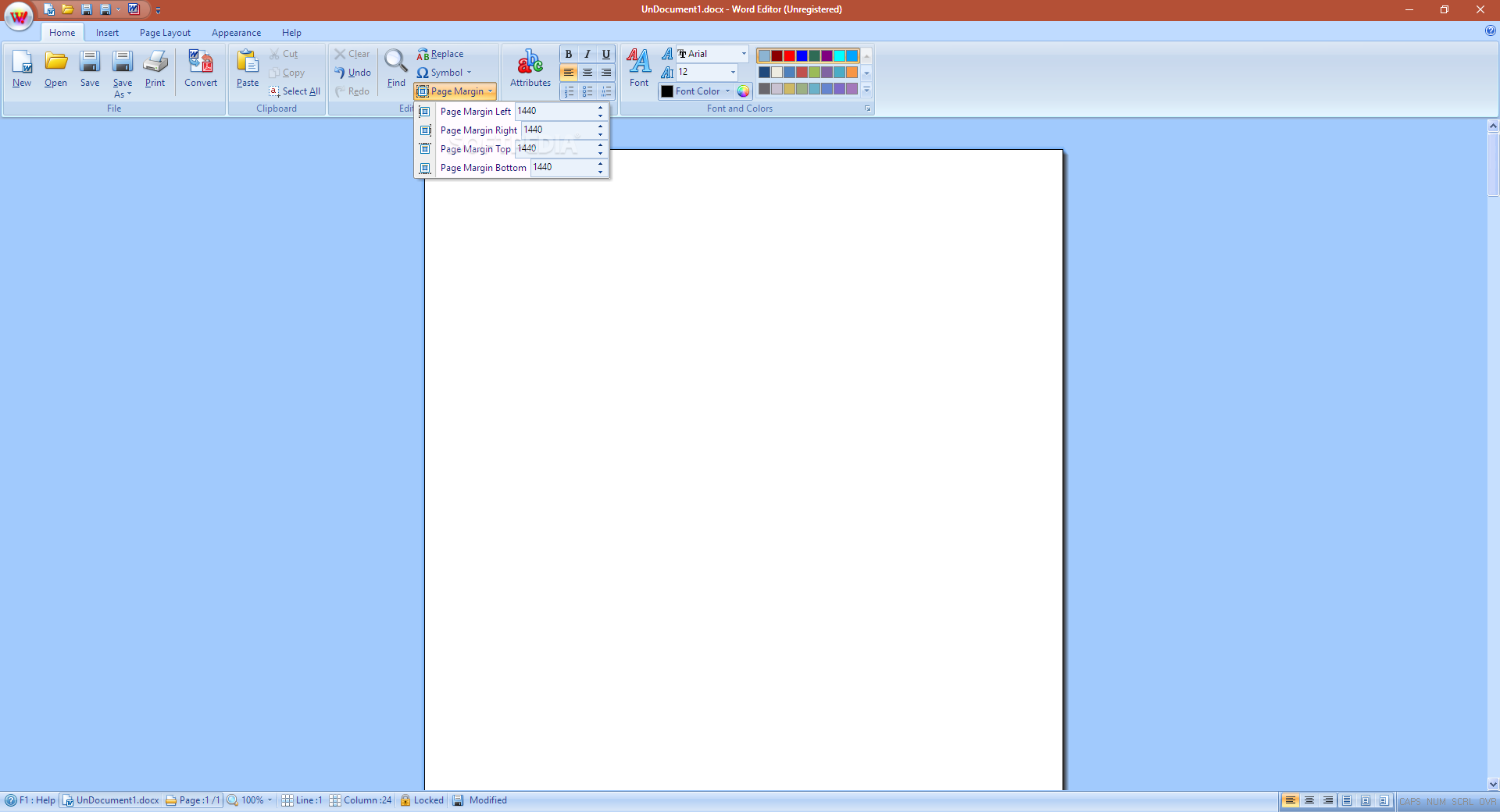Image resolution: width=1500 pixels, height=812 pixels.
Task: Open the Font dialog with the AA icon
Action: (x=639, y=69)
